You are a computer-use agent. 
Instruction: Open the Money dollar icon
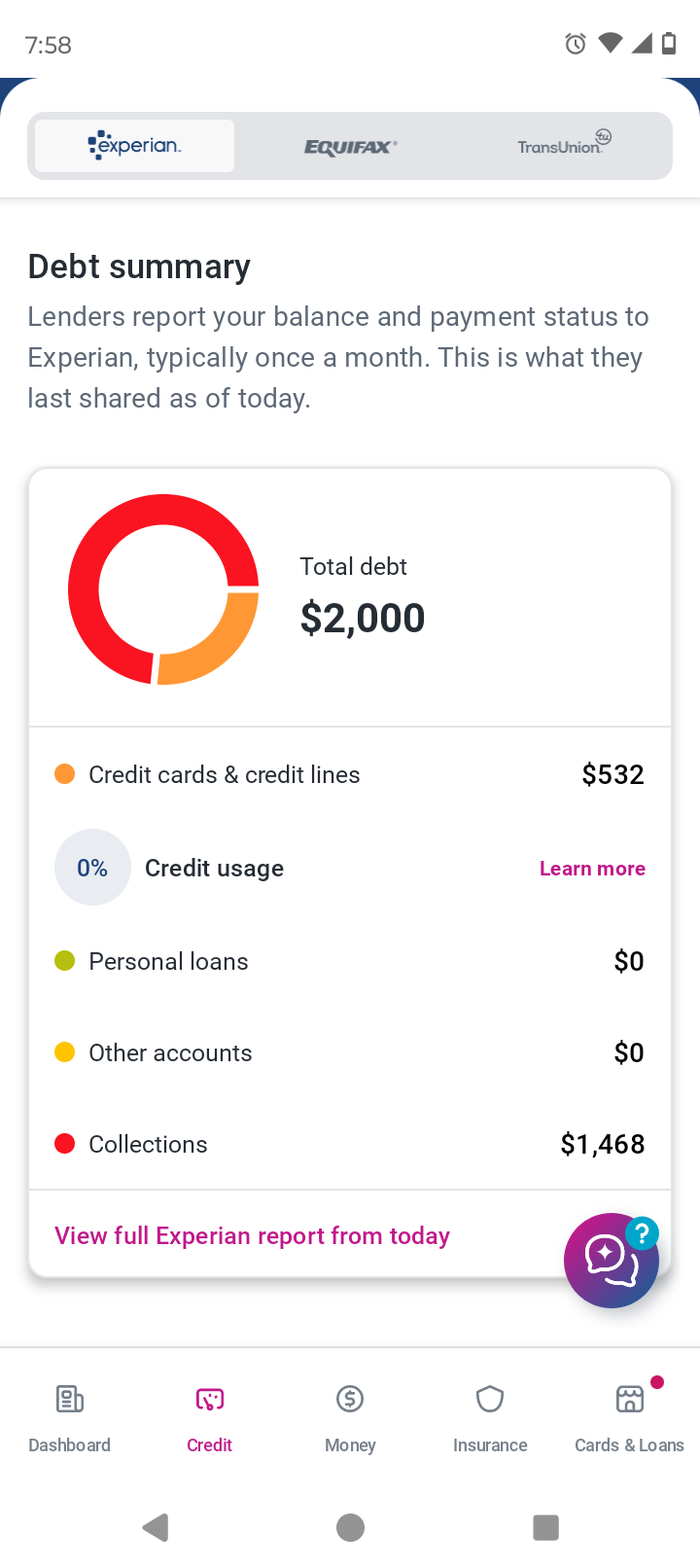click(x=350, y=1400)
